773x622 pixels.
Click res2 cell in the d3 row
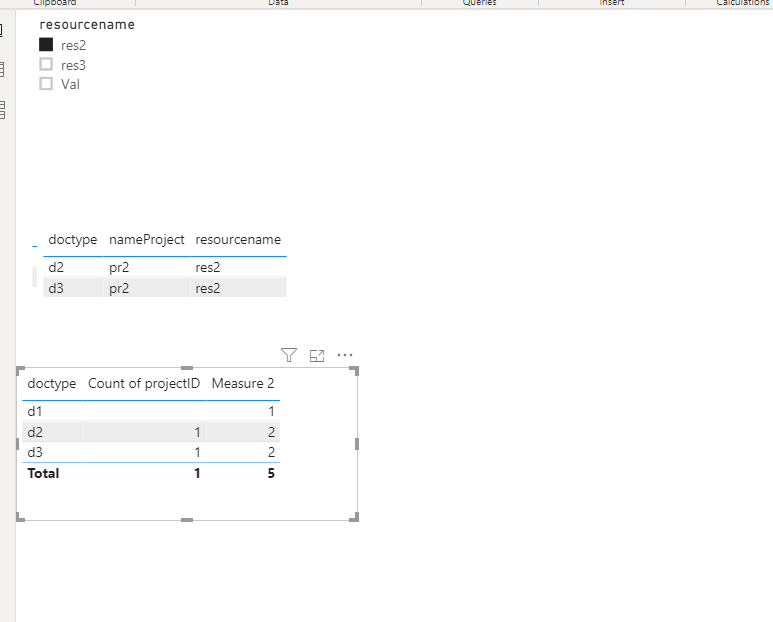(x=208, y=288)
